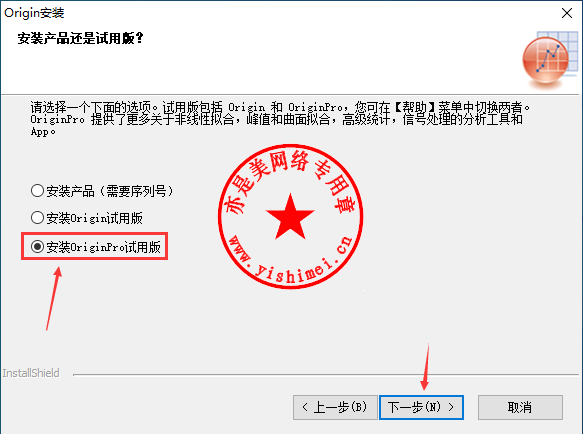Viewport: 583px width, 434px height.
Task: Click the red arrow below OriginPro option
Action: point(54,298)
